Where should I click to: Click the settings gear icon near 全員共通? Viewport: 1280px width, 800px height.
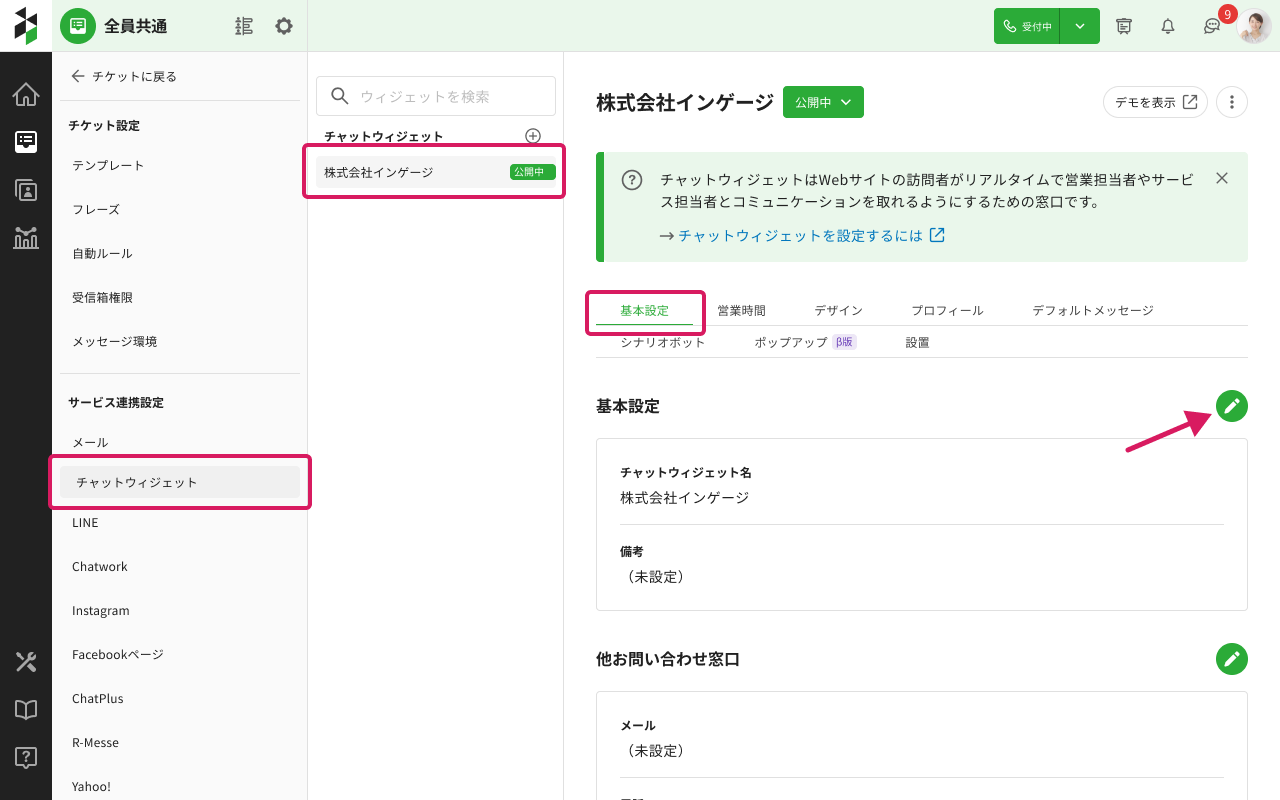[x=284, y=26]
